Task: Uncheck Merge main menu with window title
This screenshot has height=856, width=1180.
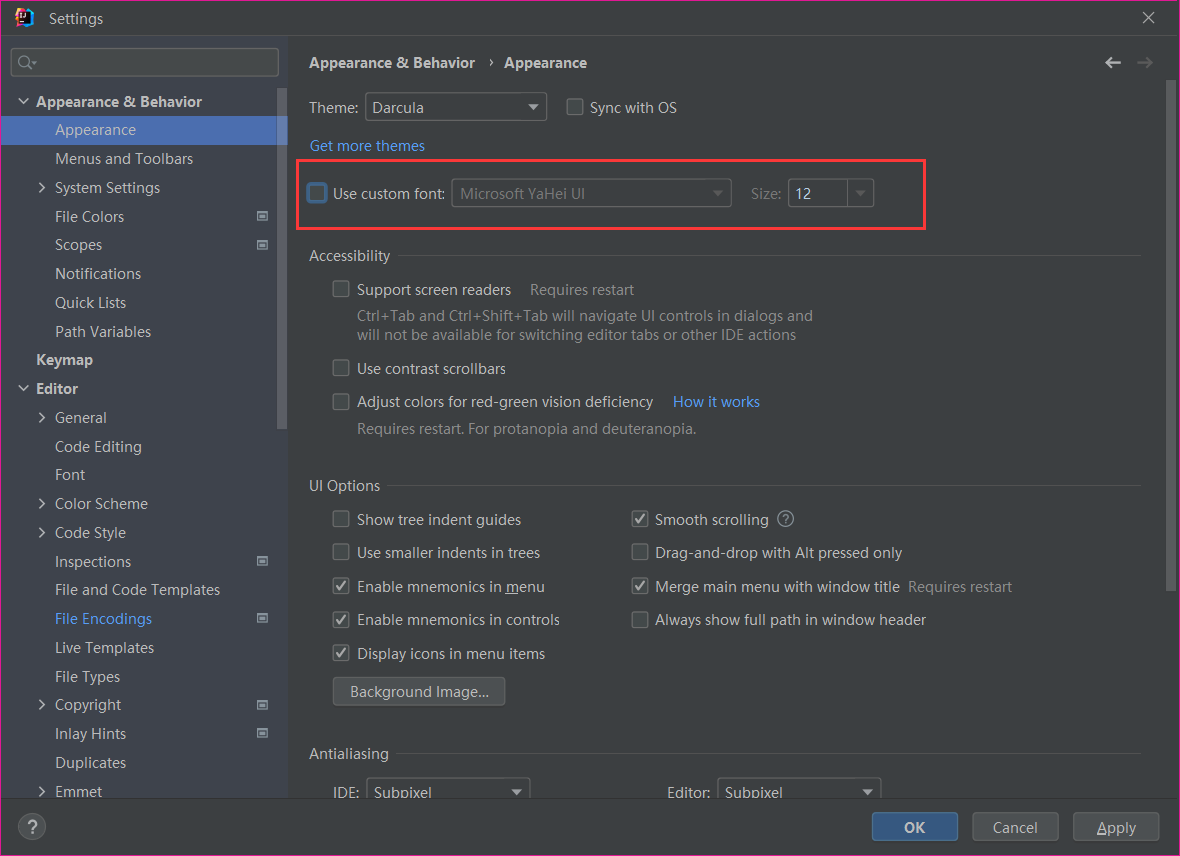Action: pos(640,586)
